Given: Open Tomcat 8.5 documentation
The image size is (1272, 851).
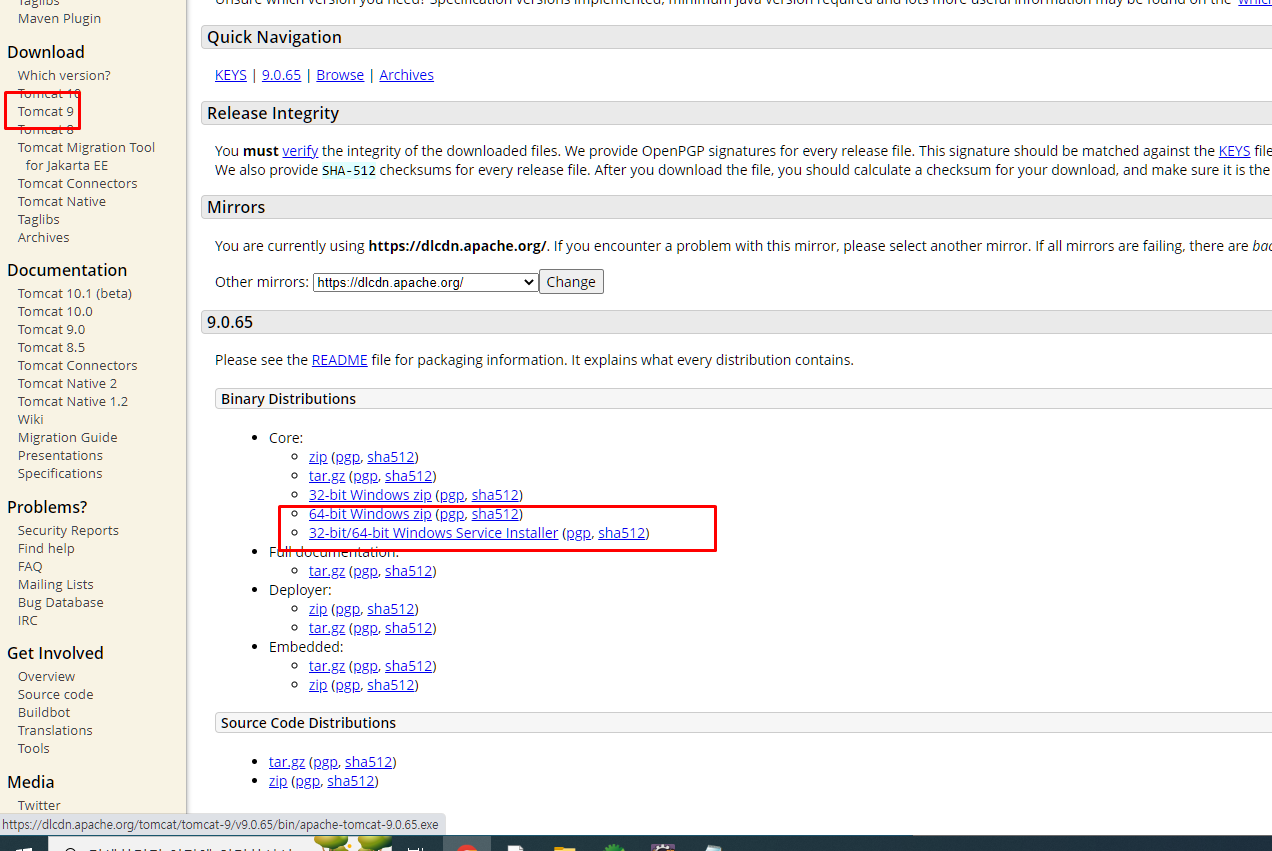Looking at the screenshot, I should point(52,347).
